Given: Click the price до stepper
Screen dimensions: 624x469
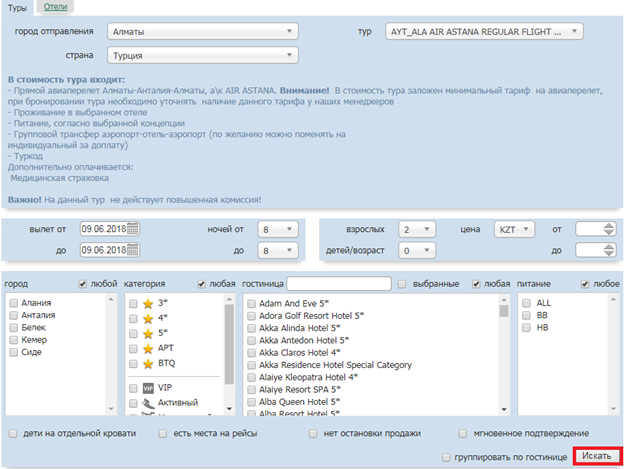Looking at the screenshot, I should click(x=609, y=250).
